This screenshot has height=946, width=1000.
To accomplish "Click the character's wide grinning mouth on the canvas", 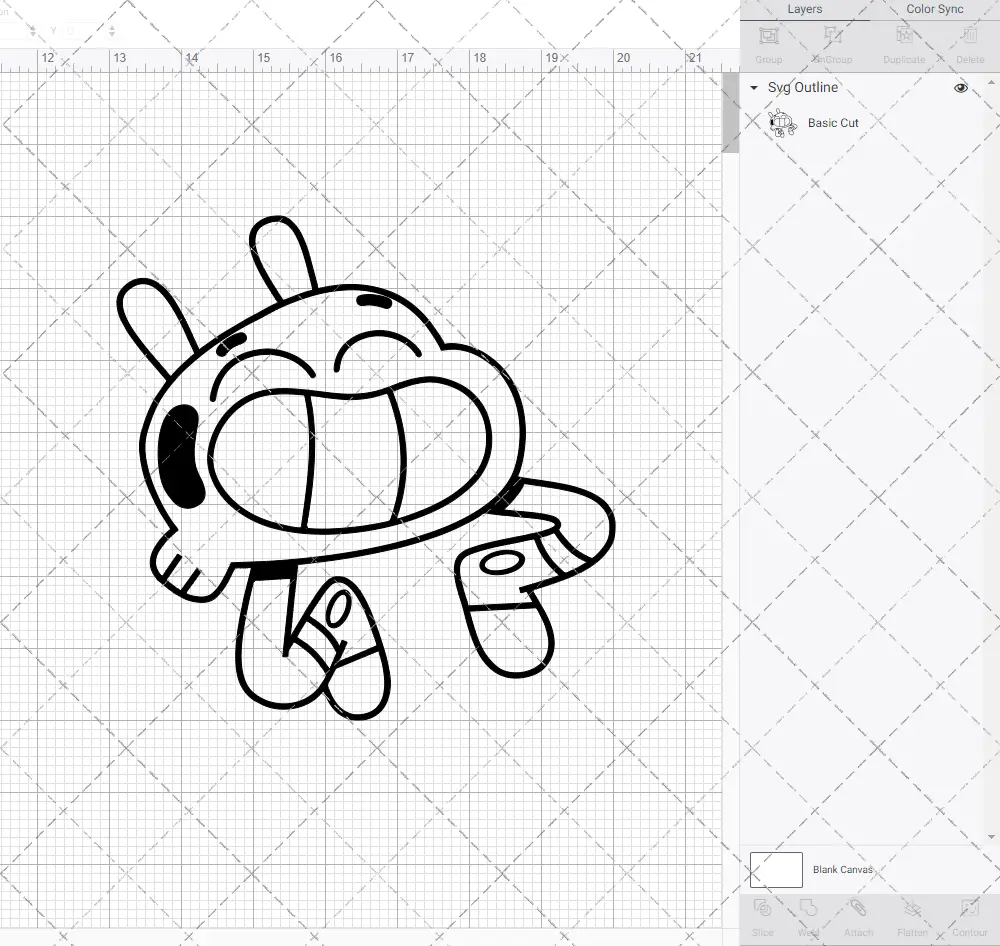I will [x=349, y=454].
